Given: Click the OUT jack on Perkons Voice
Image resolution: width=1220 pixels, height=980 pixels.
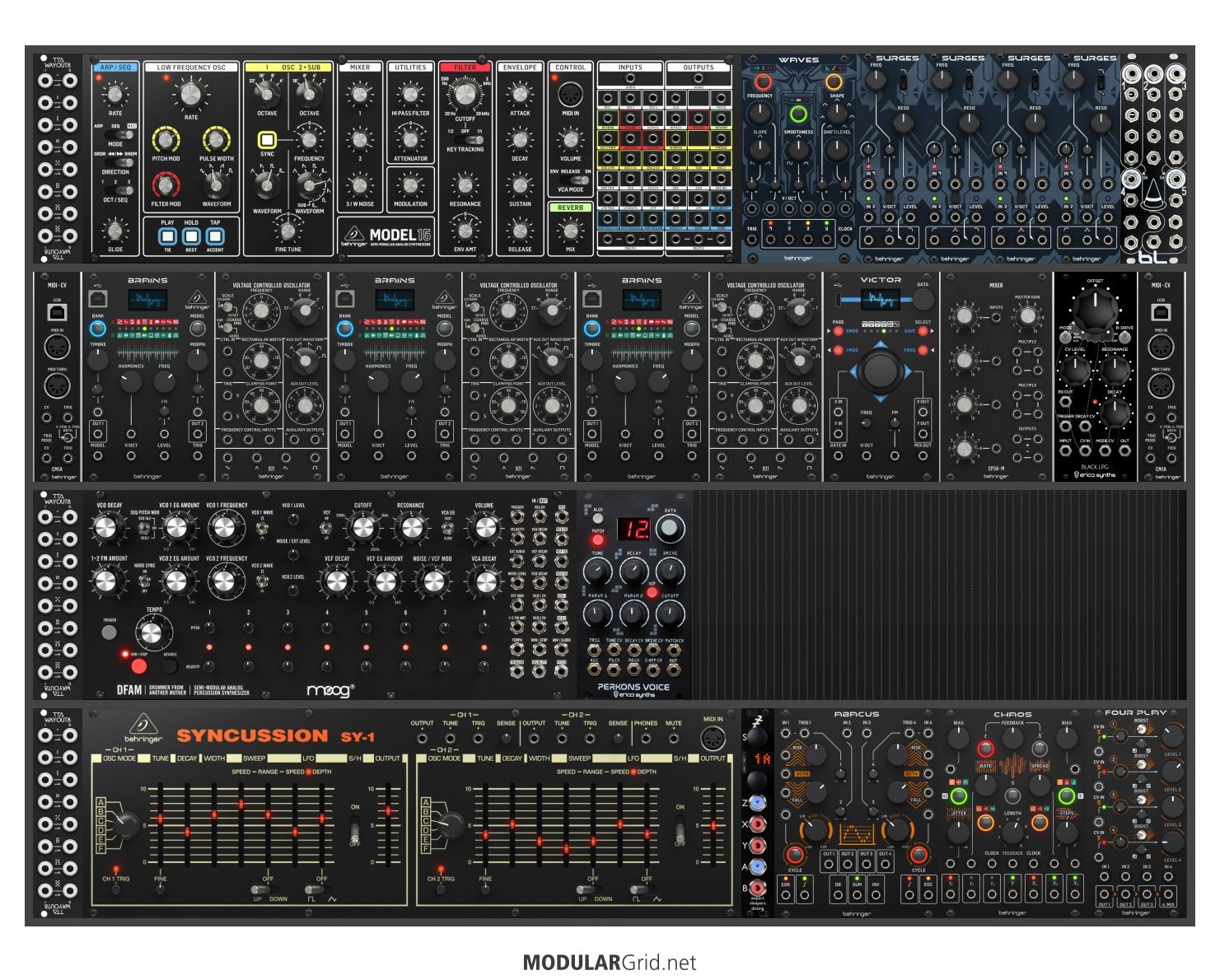Looking at the screenshot, I should coord(673,669).
